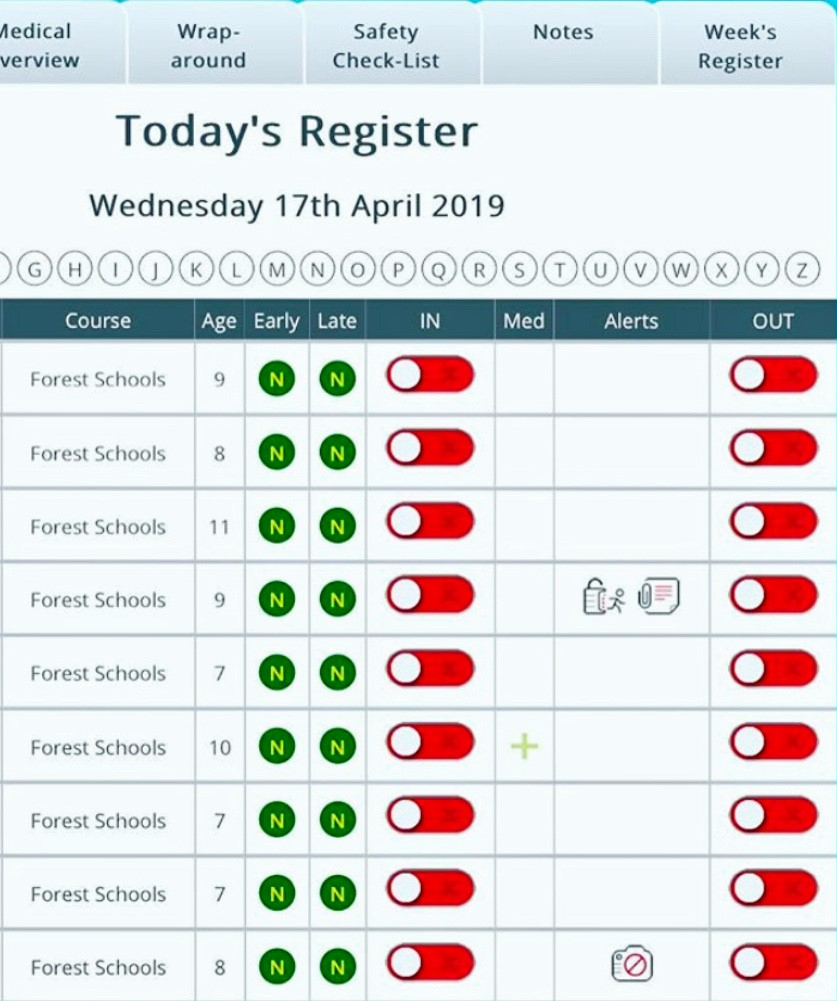Screen dimensions: 837x1001
Task: Click the backpack runner alert icon
Action: (x=604, y=596)
